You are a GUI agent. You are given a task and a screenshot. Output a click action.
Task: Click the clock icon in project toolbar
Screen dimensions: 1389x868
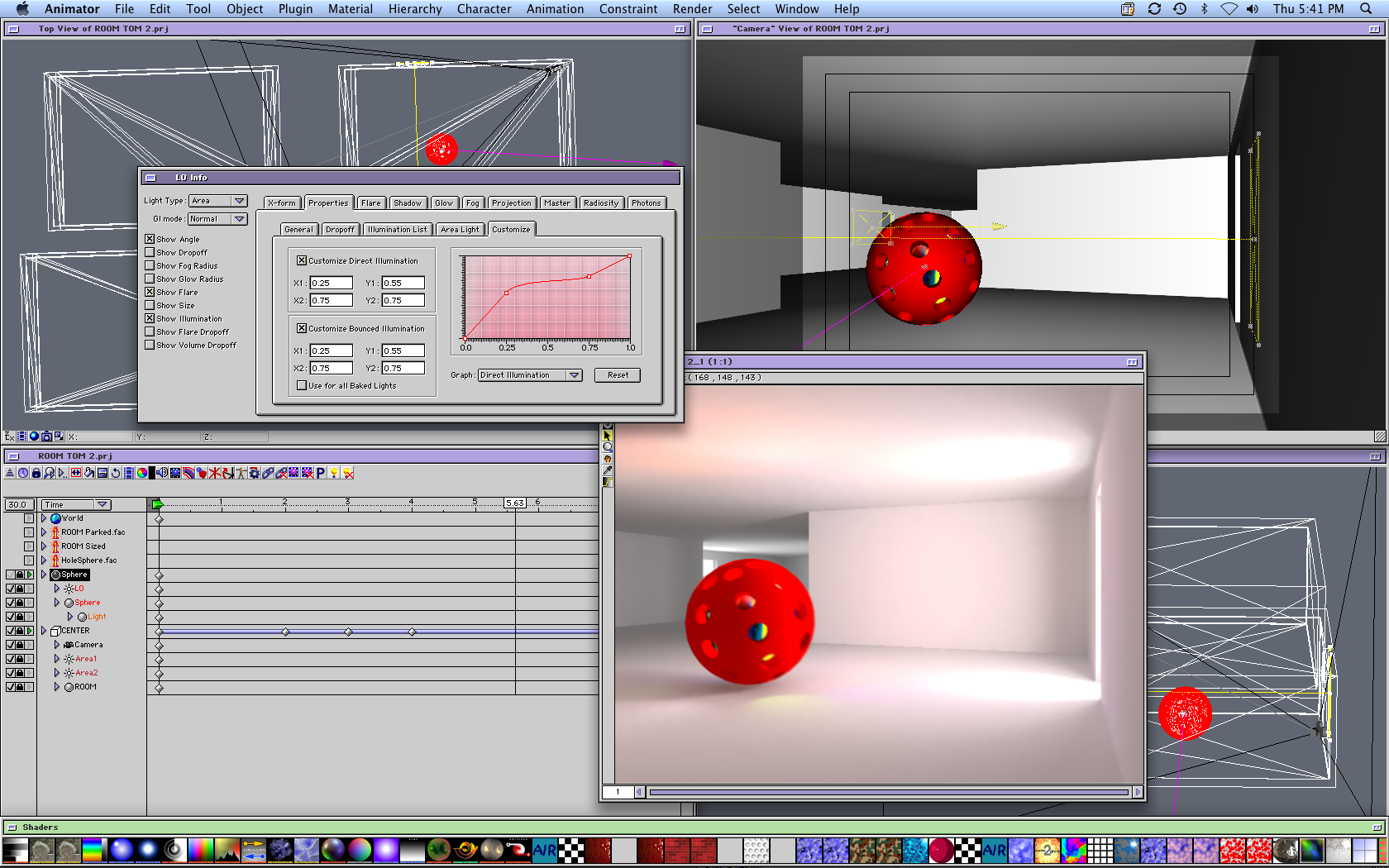pos(23,473)
